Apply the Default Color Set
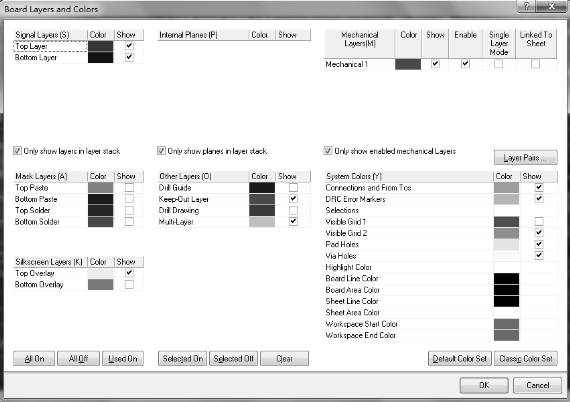570x402 pixels. [460, 359]
